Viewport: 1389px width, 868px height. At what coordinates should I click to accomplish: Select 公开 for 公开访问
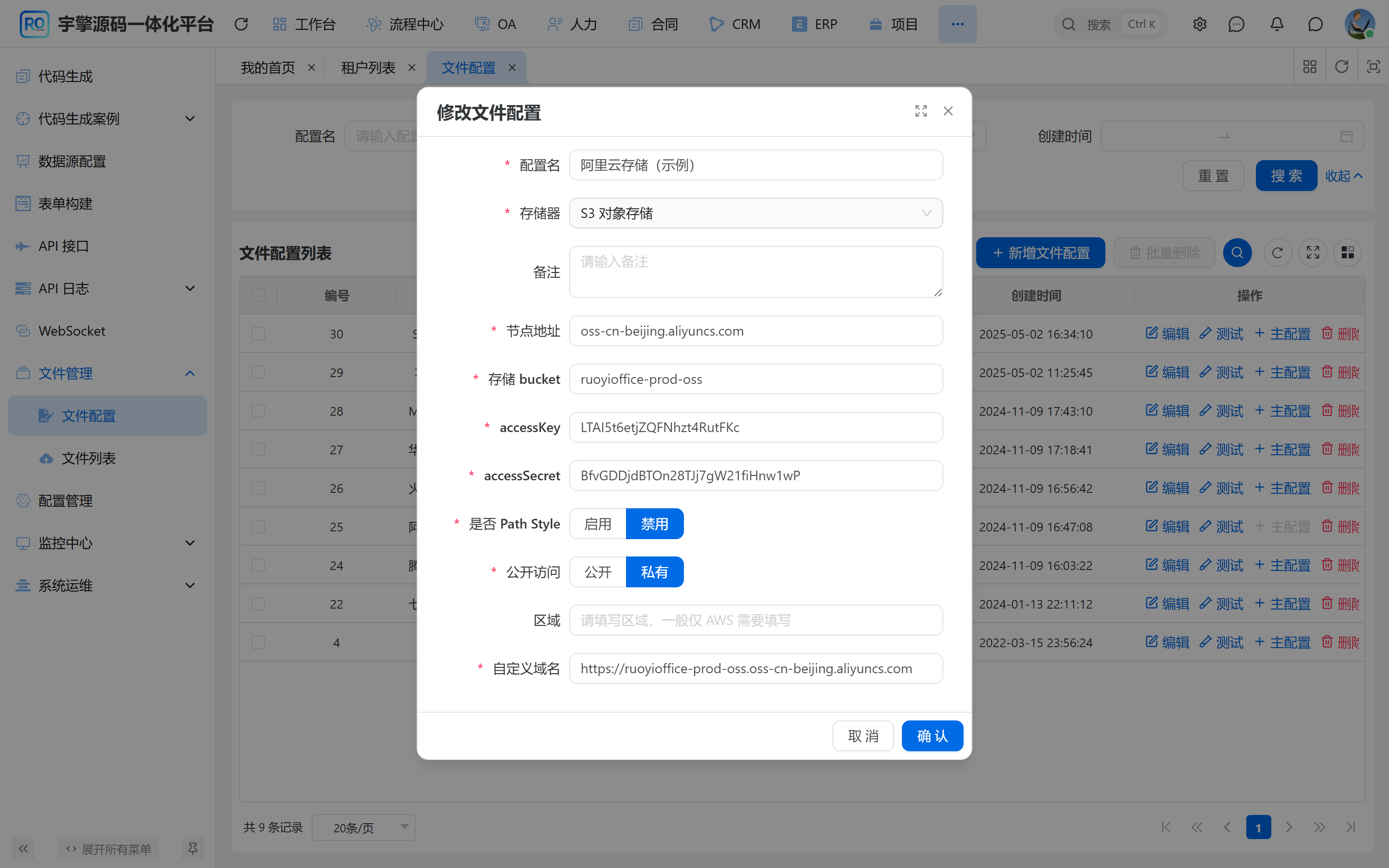click(x=598, y=572)
